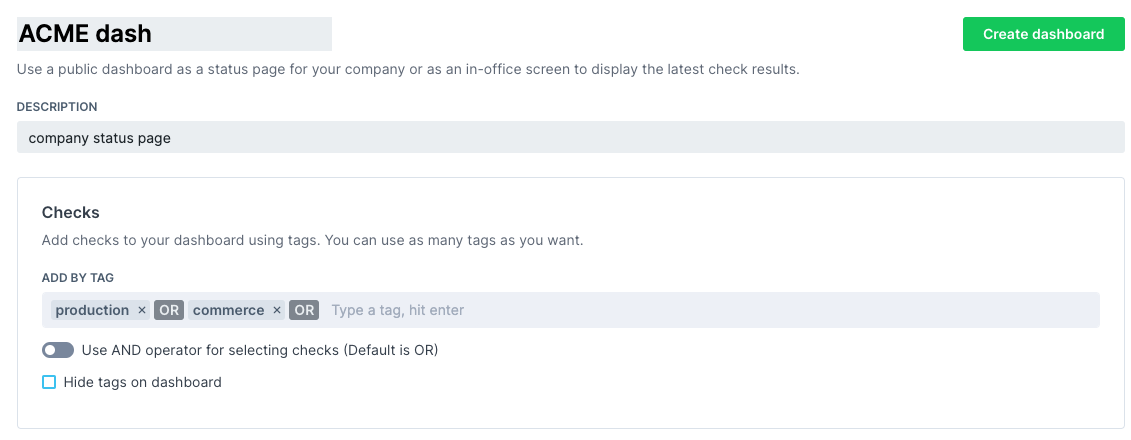Focus the description field 'company status page'
This screenshot has width=1131, height=440.
click(570, 138)
